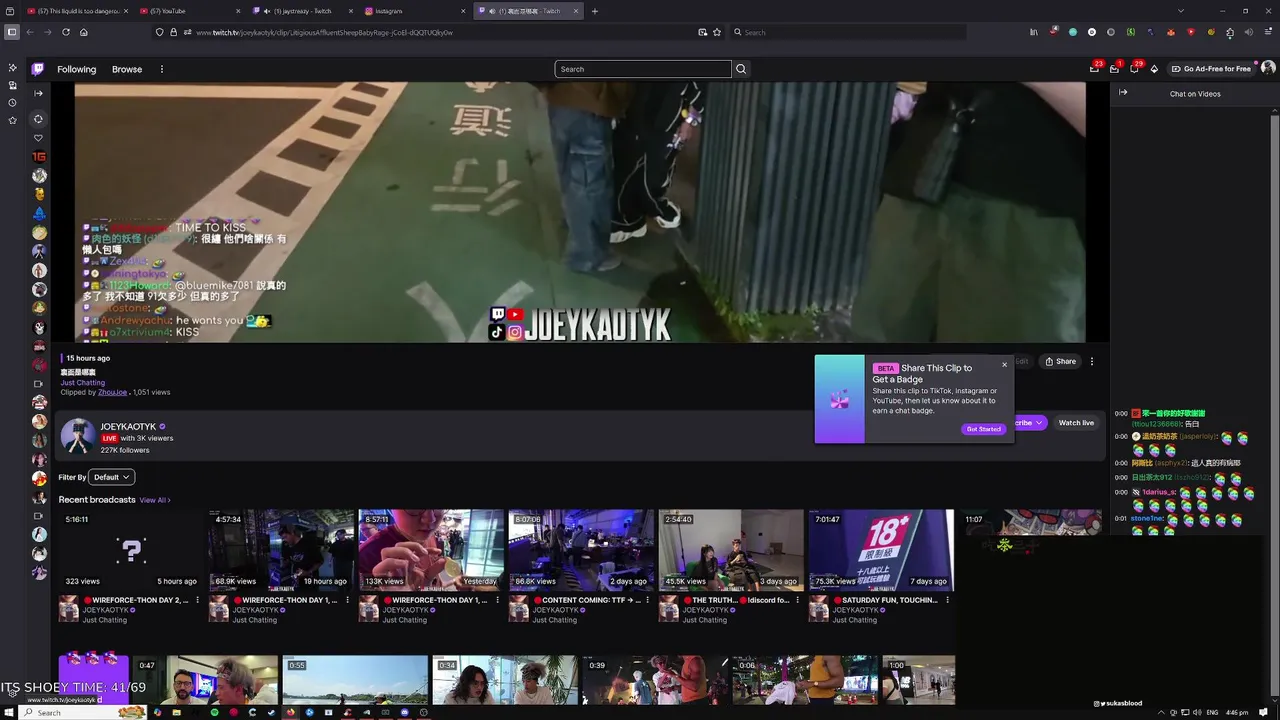Image resolution: width=1280 pixels, height=720 pixels.
Task: Open the 0:55 clip thumbnail
Action: click(355, 680)
